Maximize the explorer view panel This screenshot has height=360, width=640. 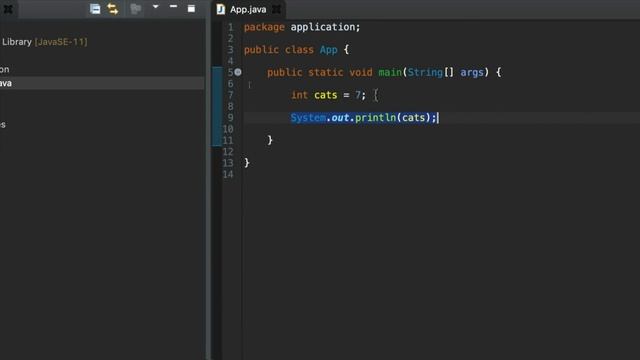click(191, 8)
